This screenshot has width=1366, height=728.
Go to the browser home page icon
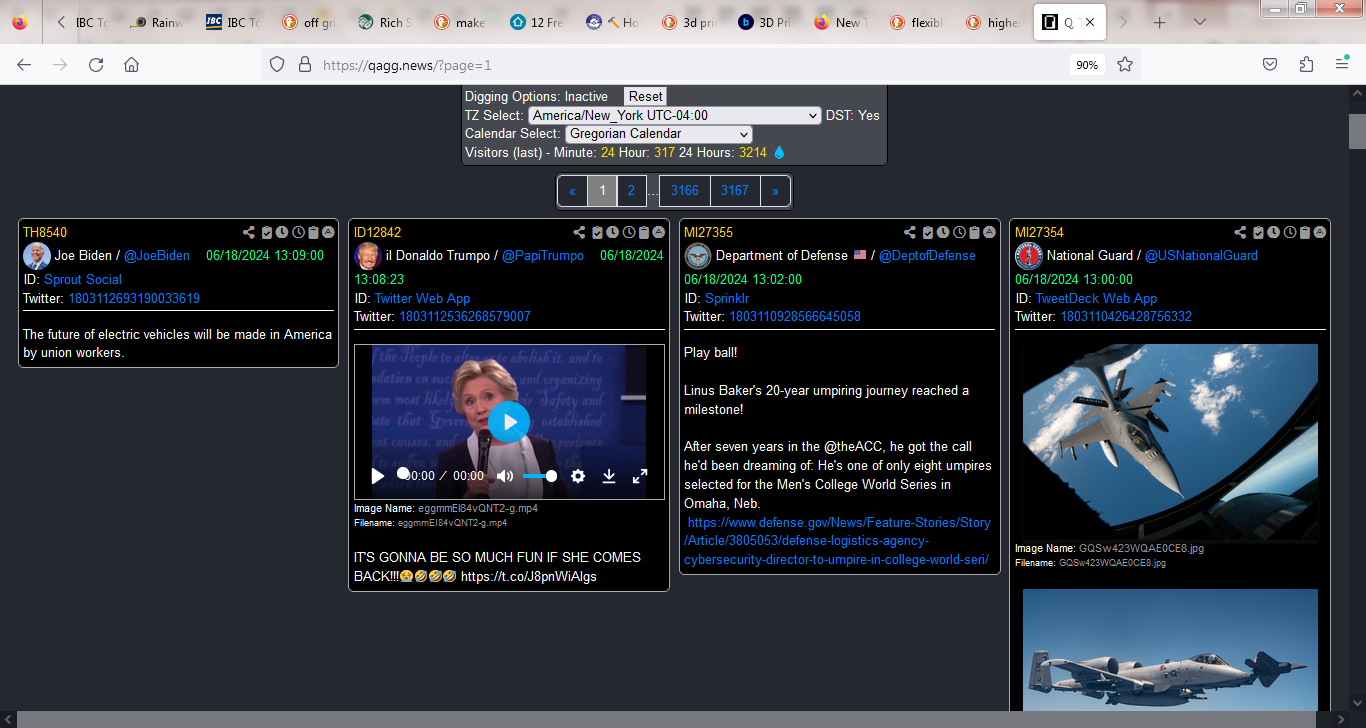tap(131, 64)
